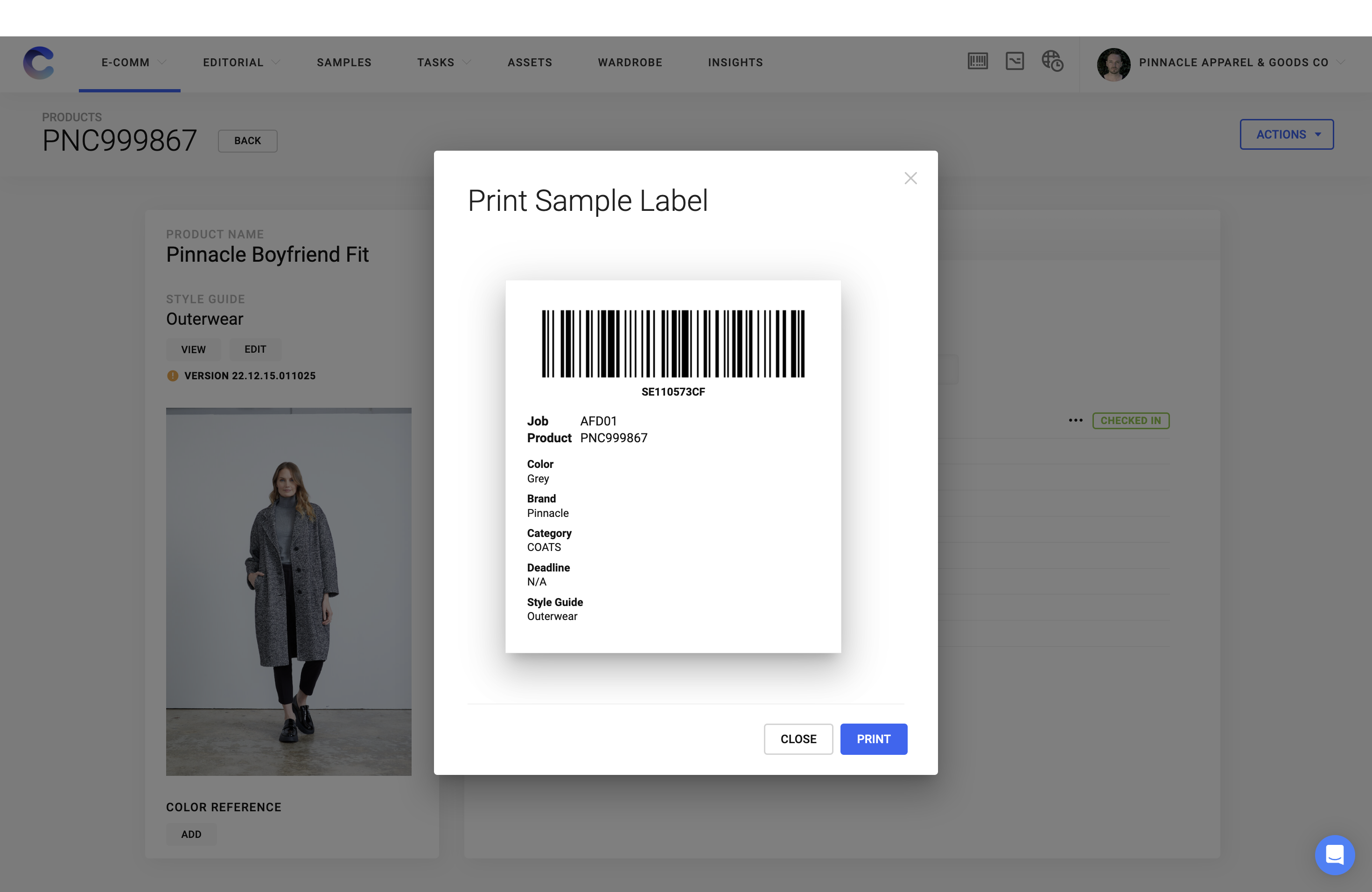Click the Print button in the dialog

[873, 739]
